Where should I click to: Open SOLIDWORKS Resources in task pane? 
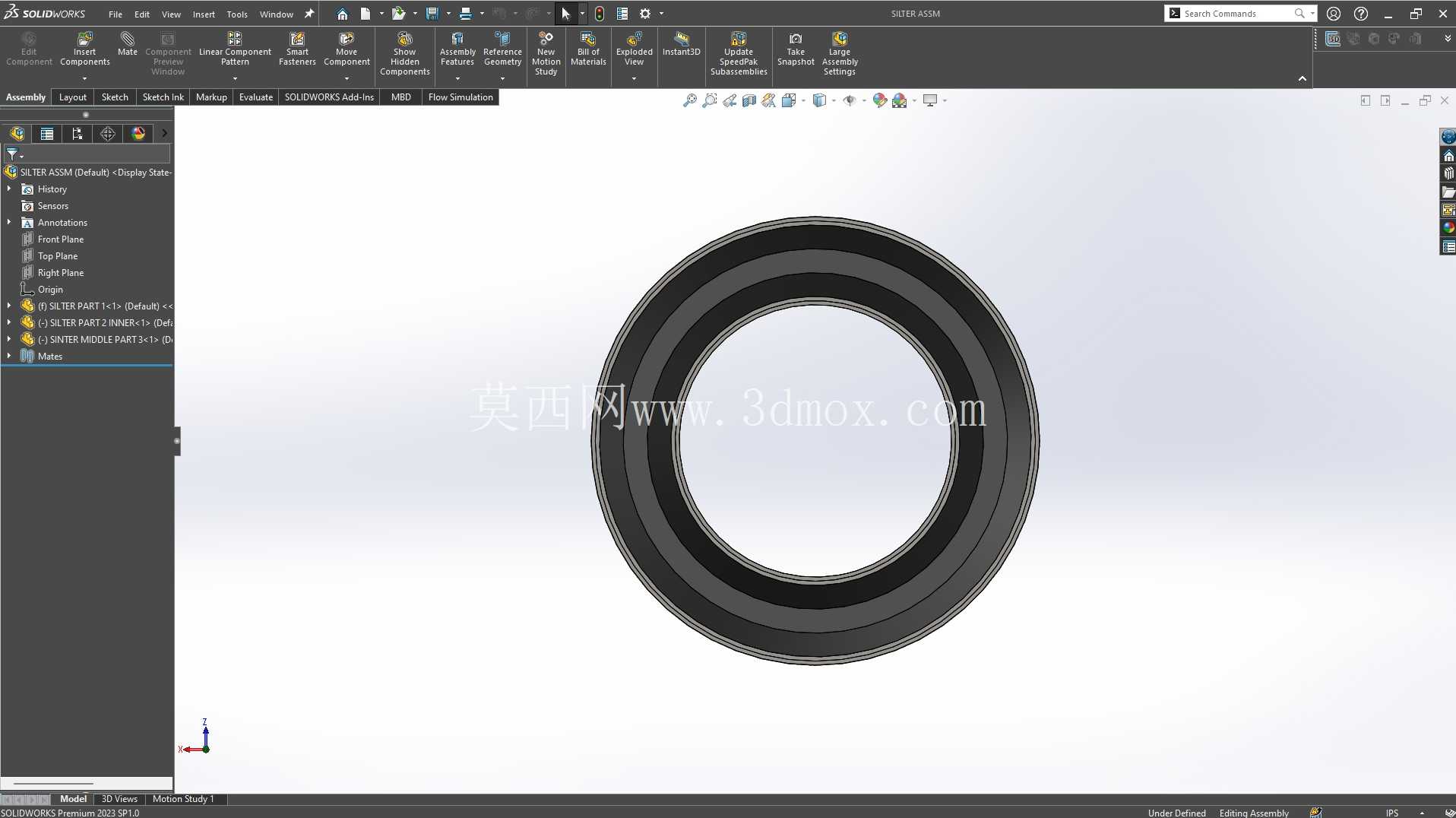click(x=1448, y=157)
